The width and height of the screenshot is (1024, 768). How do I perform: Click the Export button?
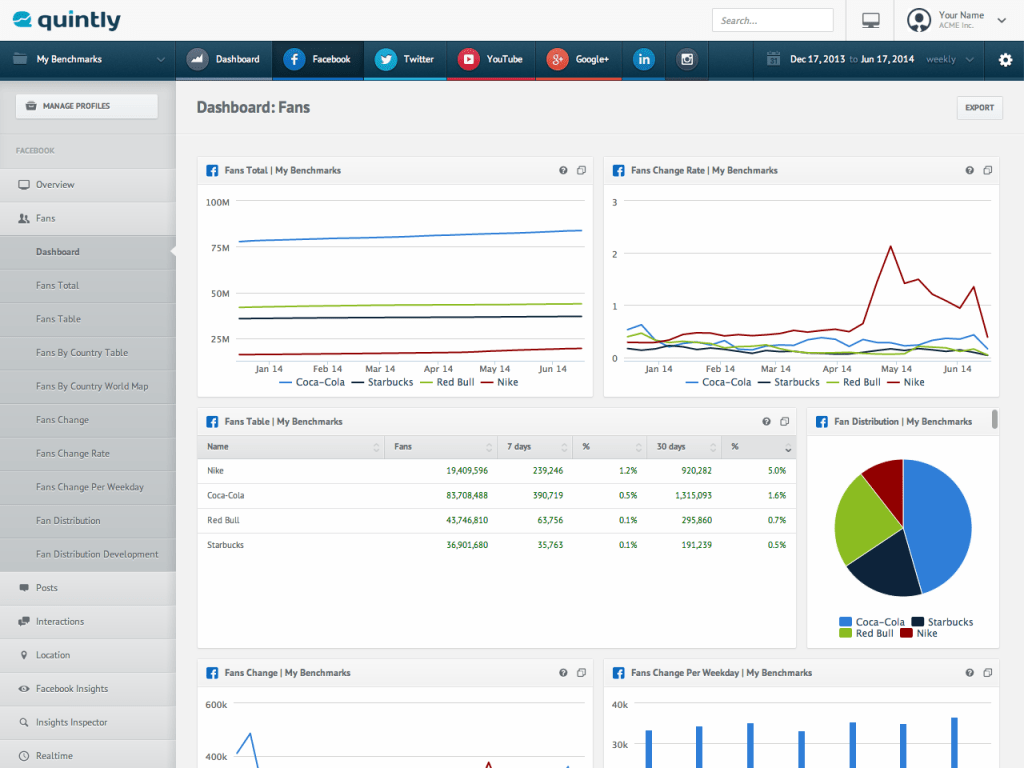[x=979, y=108]
